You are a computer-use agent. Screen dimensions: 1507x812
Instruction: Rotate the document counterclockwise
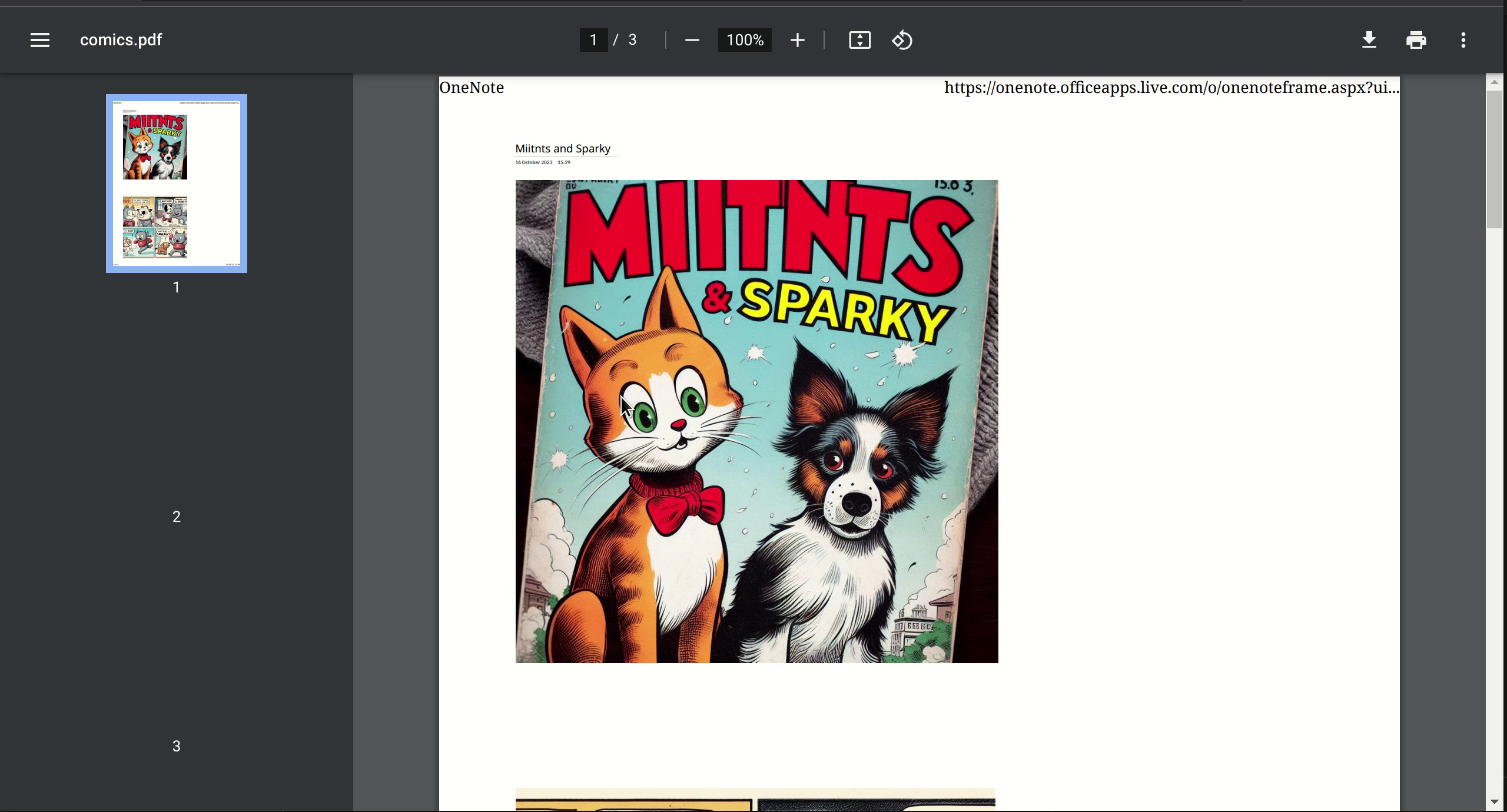[x=902, y=40]
